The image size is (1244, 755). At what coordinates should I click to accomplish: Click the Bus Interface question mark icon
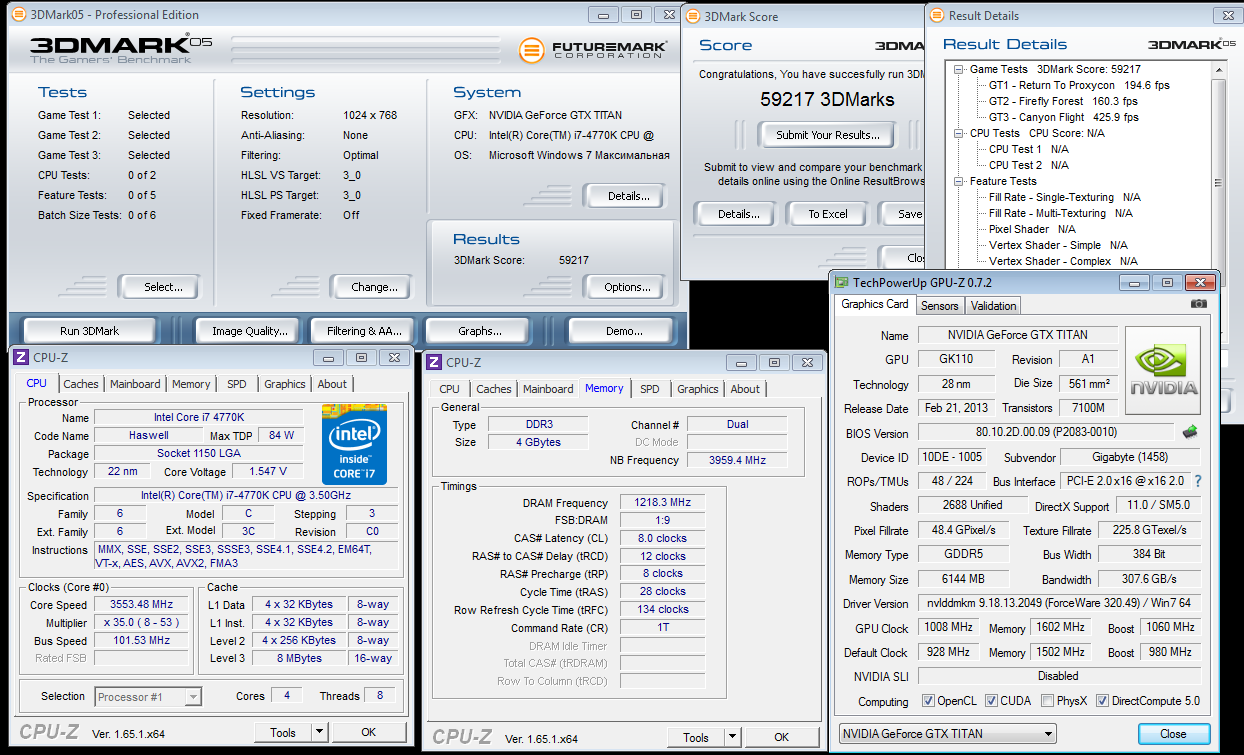1197,481
